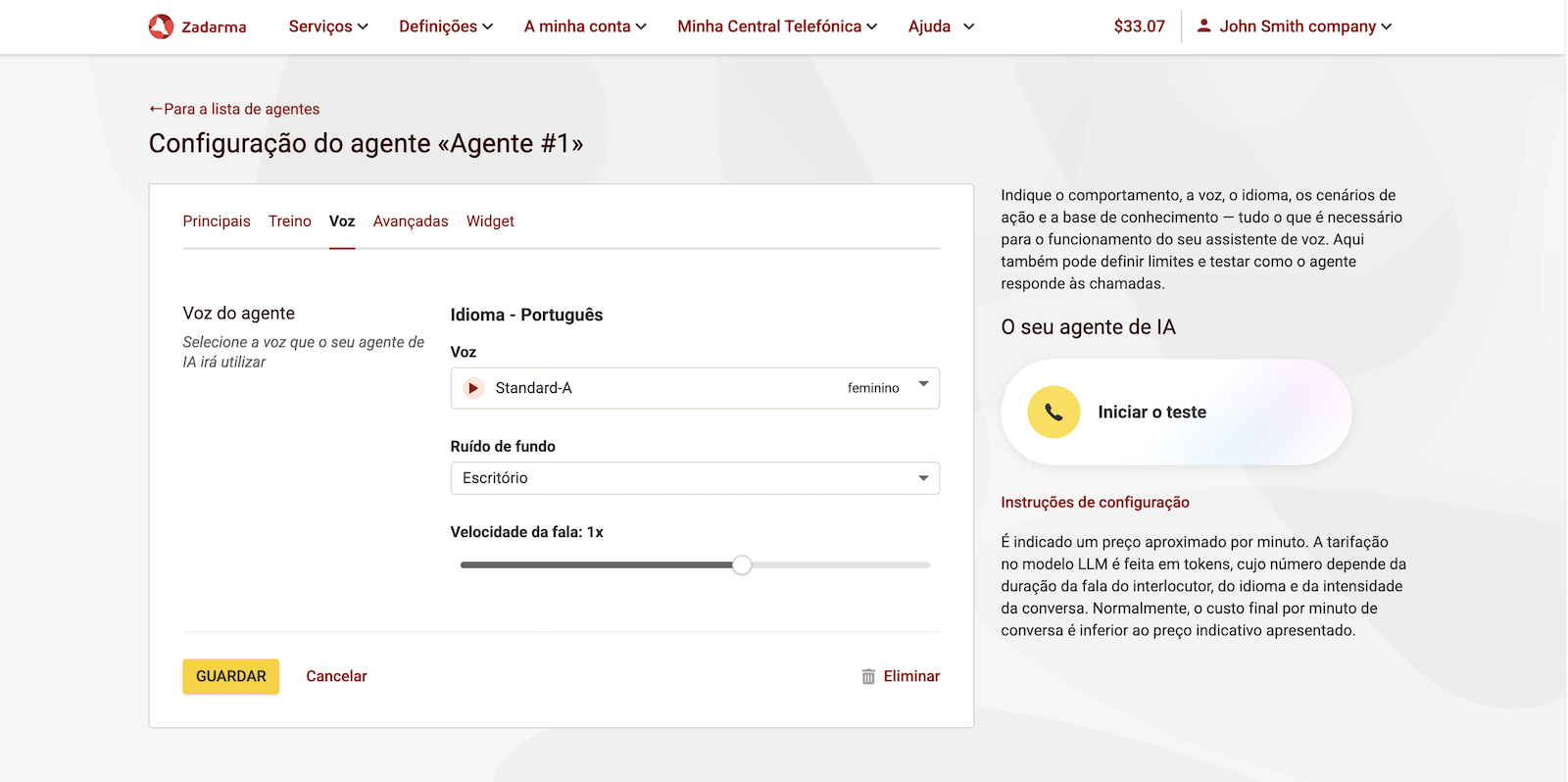This screenshot has height=782, width=1568.
Task: Click the speech speed slider handle
Action: 742,564
